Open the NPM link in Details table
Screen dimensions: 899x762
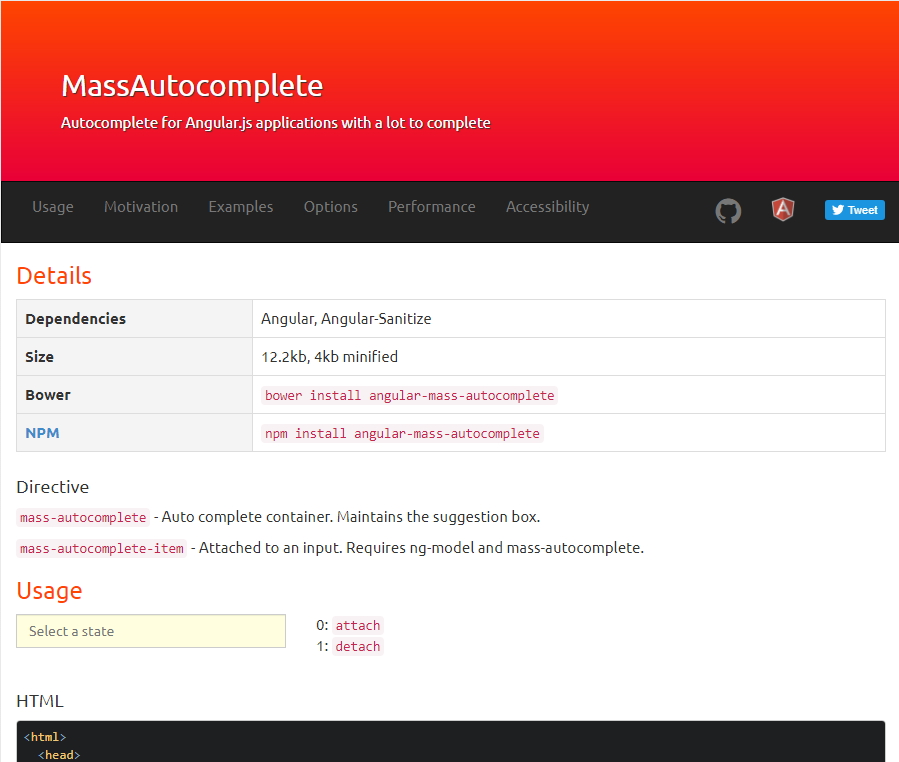pyautogui.click(x=42, y=433)
